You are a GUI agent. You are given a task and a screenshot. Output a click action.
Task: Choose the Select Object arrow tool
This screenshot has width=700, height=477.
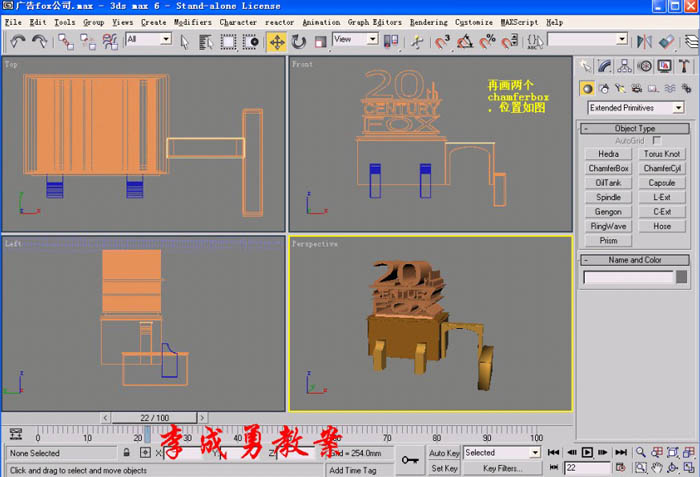[184, 42]
